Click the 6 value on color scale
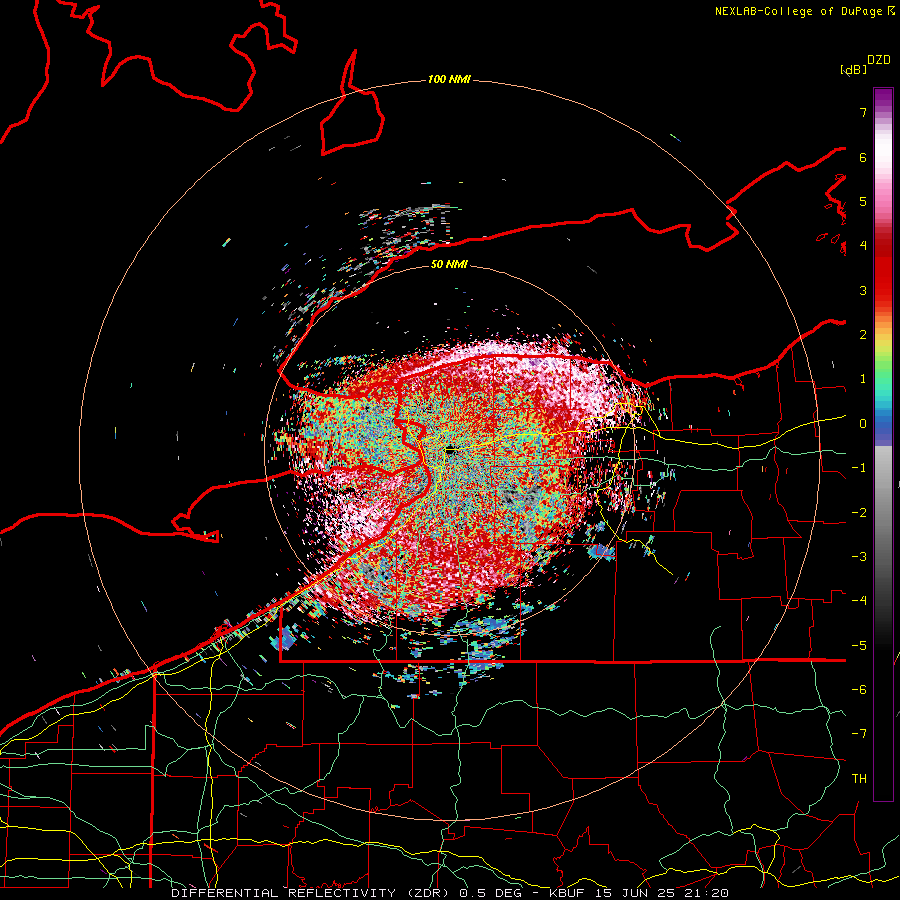This screenshot has width=900, height=900. point(863,157)
